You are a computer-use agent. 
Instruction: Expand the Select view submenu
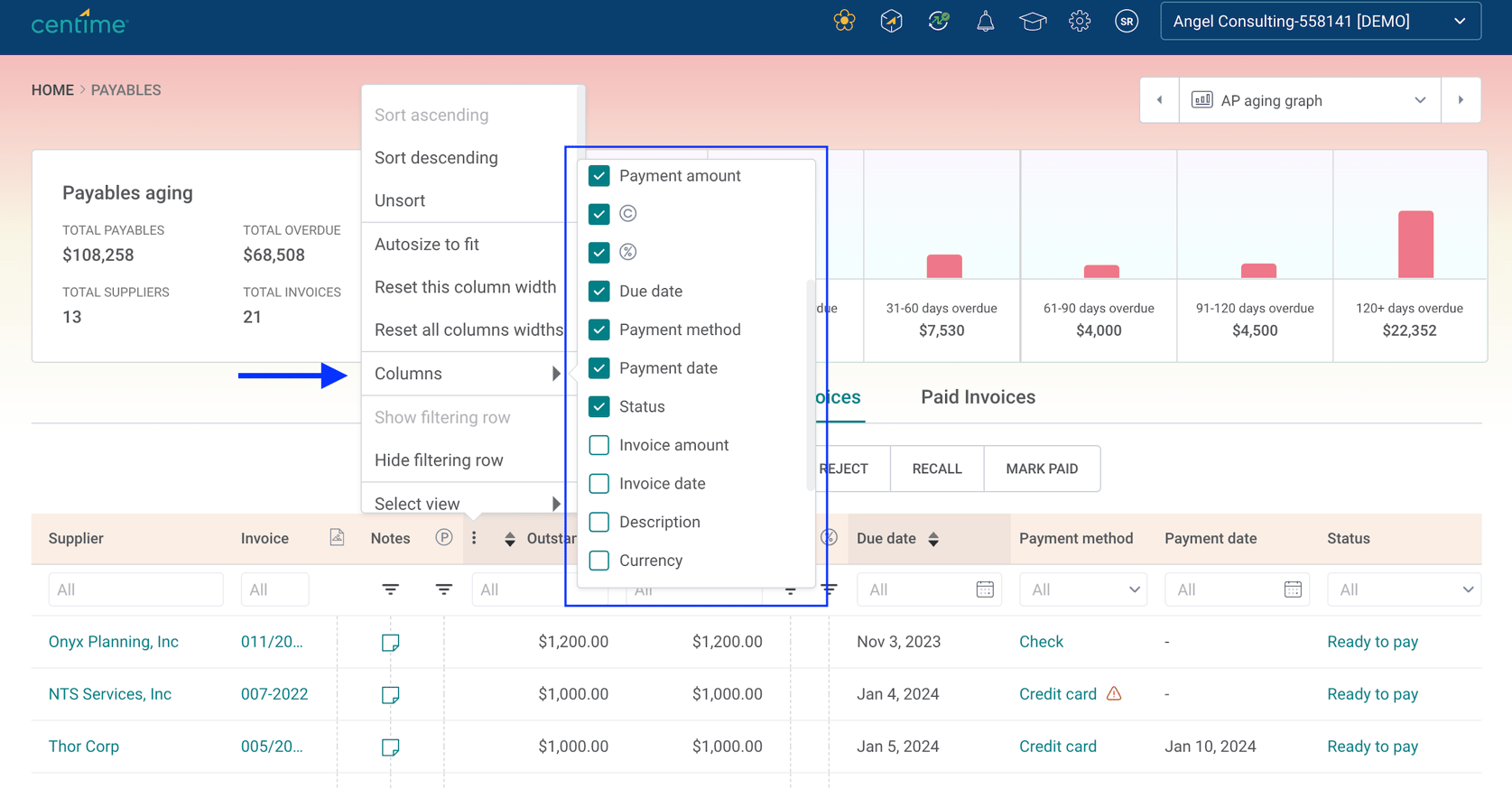point(468,503)
